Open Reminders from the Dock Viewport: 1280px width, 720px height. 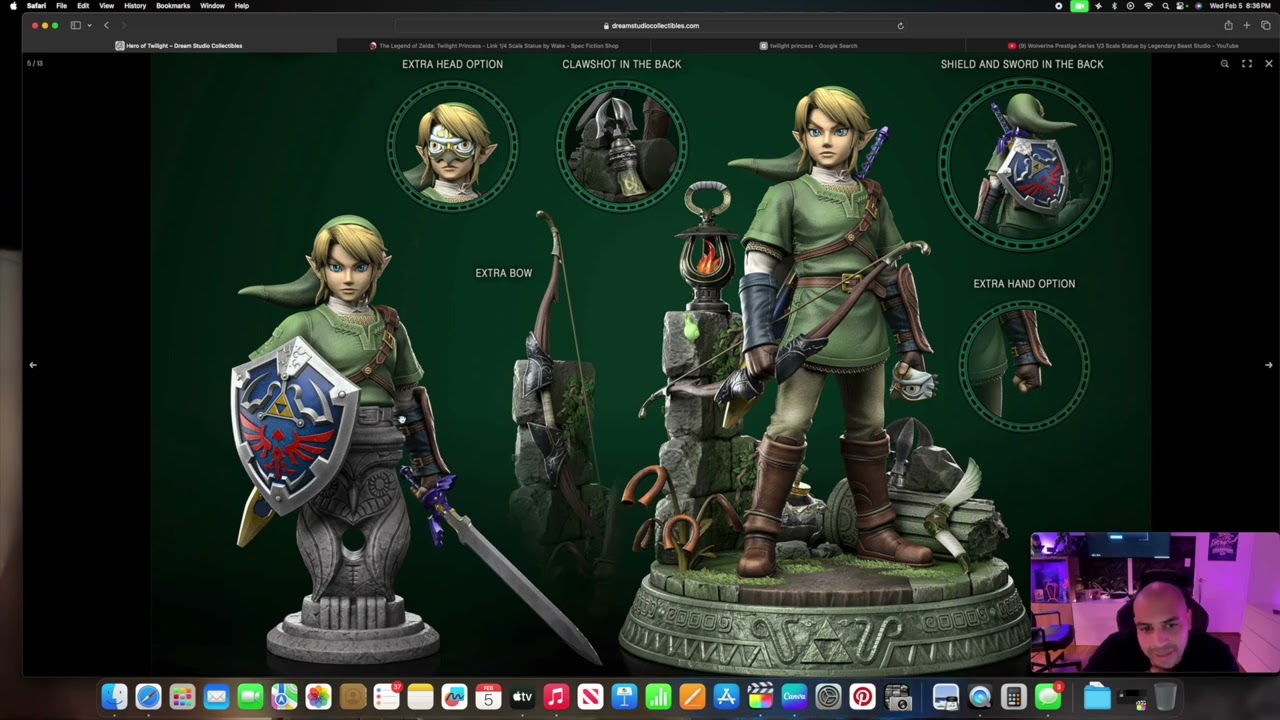click(386, 697)
